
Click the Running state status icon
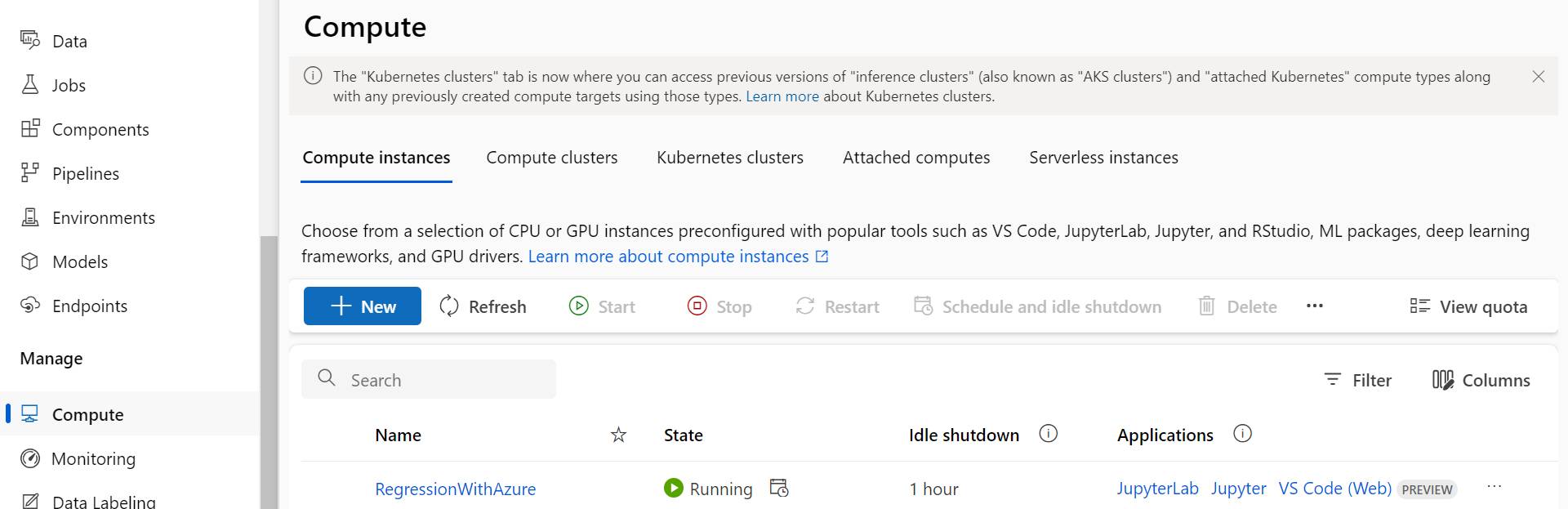[x=673, y=488]
